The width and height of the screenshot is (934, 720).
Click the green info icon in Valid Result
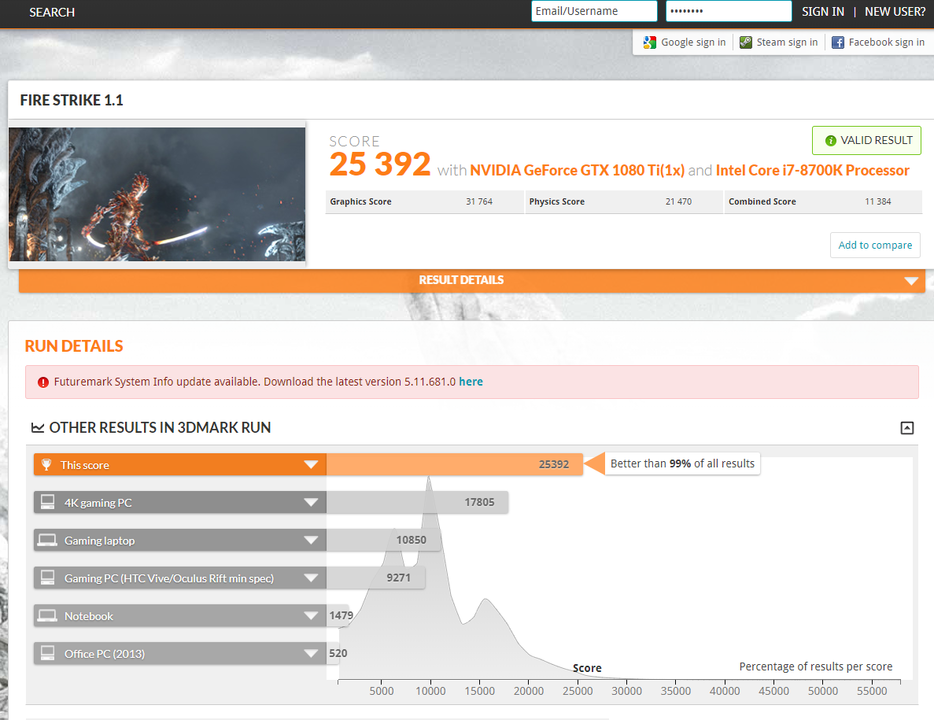[x=830, y=141]
